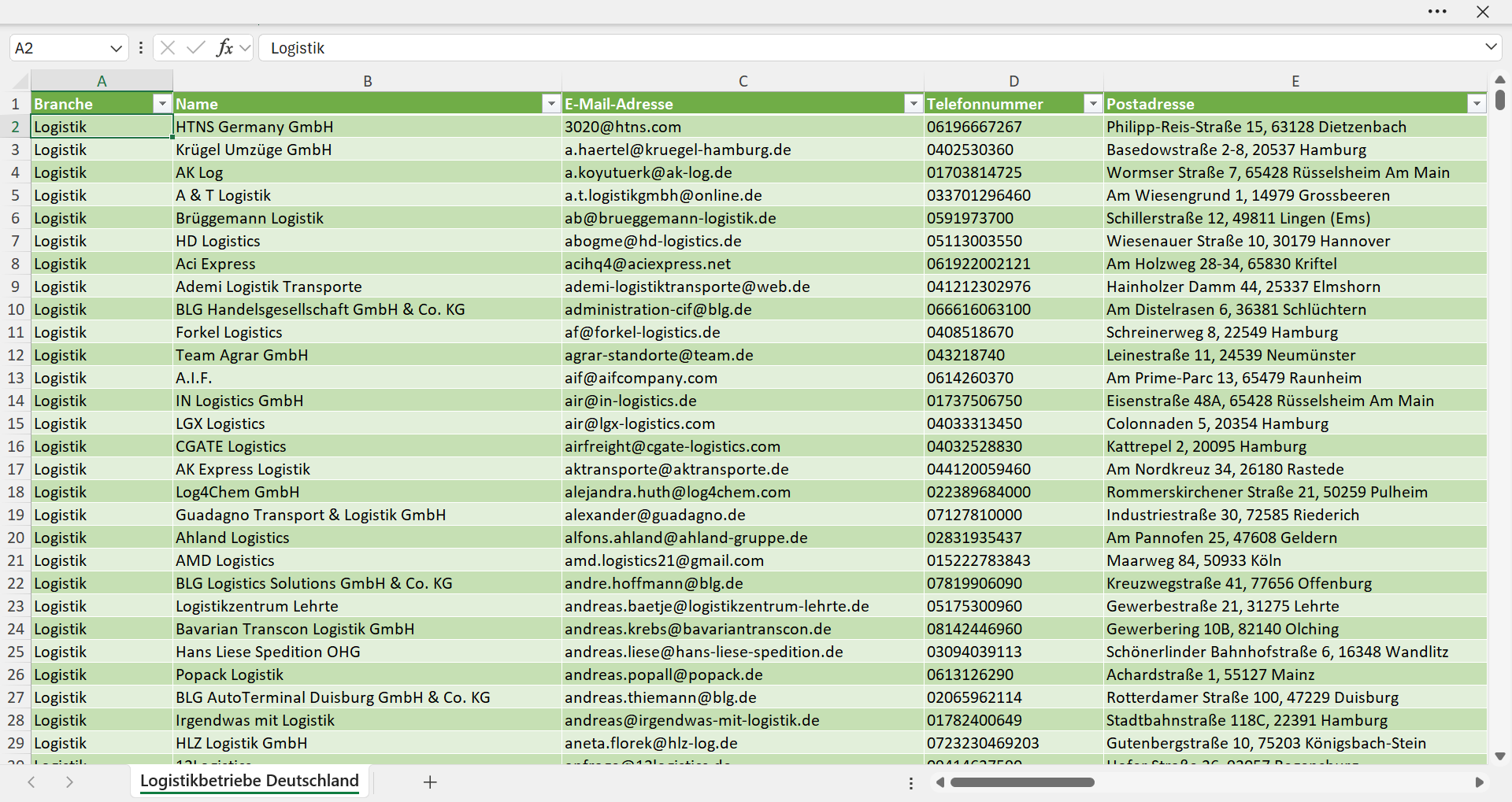
Task: Select CGATE Logistics cell
Action: click(x=367, y=446)
